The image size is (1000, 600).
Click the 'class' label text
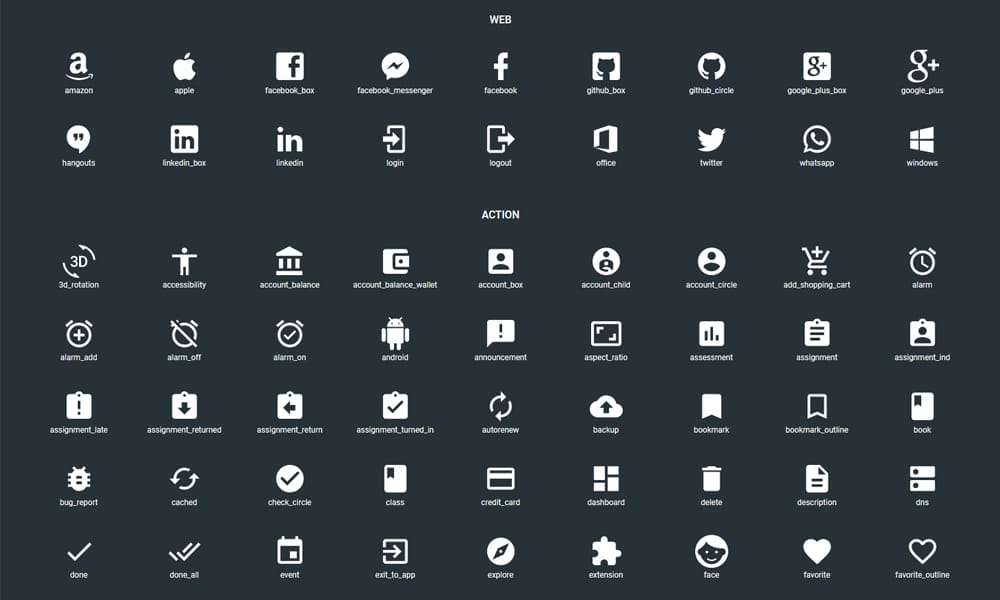pos(395,502)
